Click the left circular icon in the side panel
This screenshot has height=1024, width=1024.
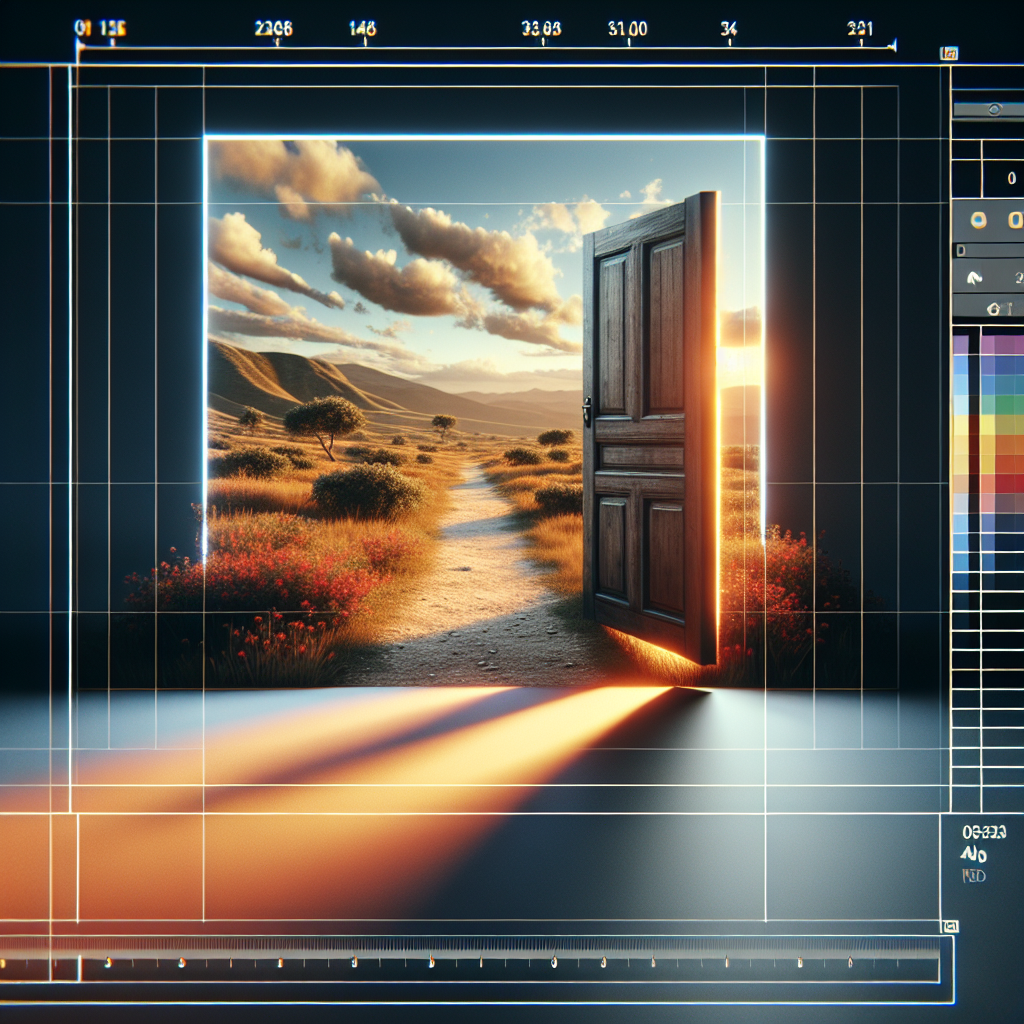pyautogui.click(x=979, y=220)
